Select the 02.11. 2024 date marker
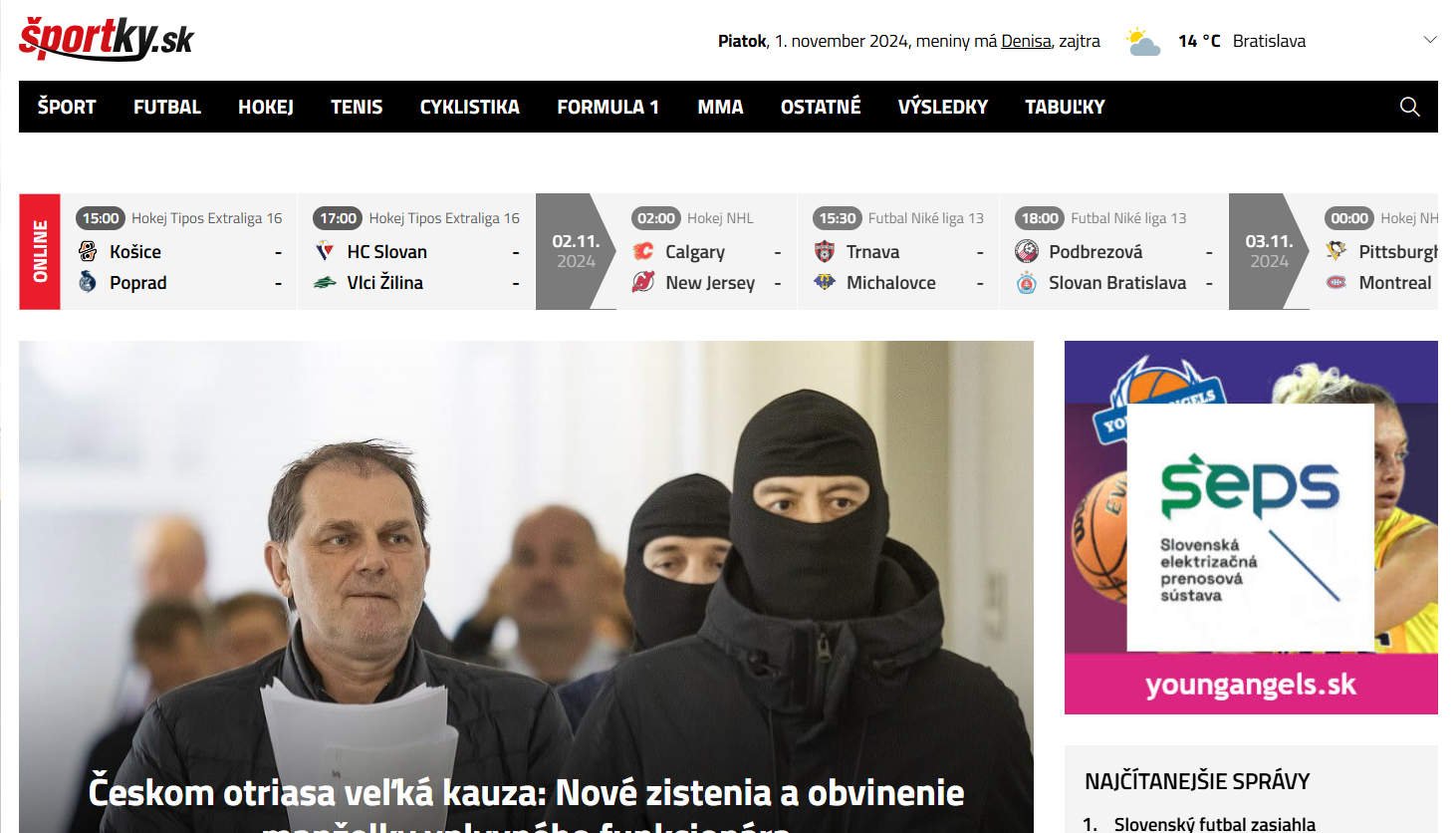Image resolution: width=1456 pixels, height=833 pixels. click(x=575, y=251)
